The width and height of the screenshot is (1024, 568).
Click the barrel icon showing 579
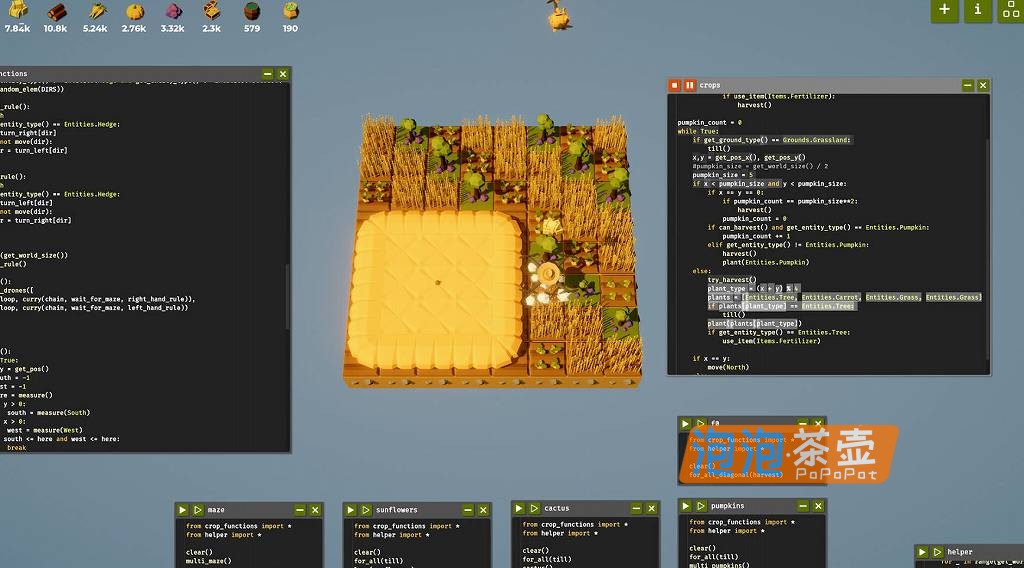[x=251, y=10]
